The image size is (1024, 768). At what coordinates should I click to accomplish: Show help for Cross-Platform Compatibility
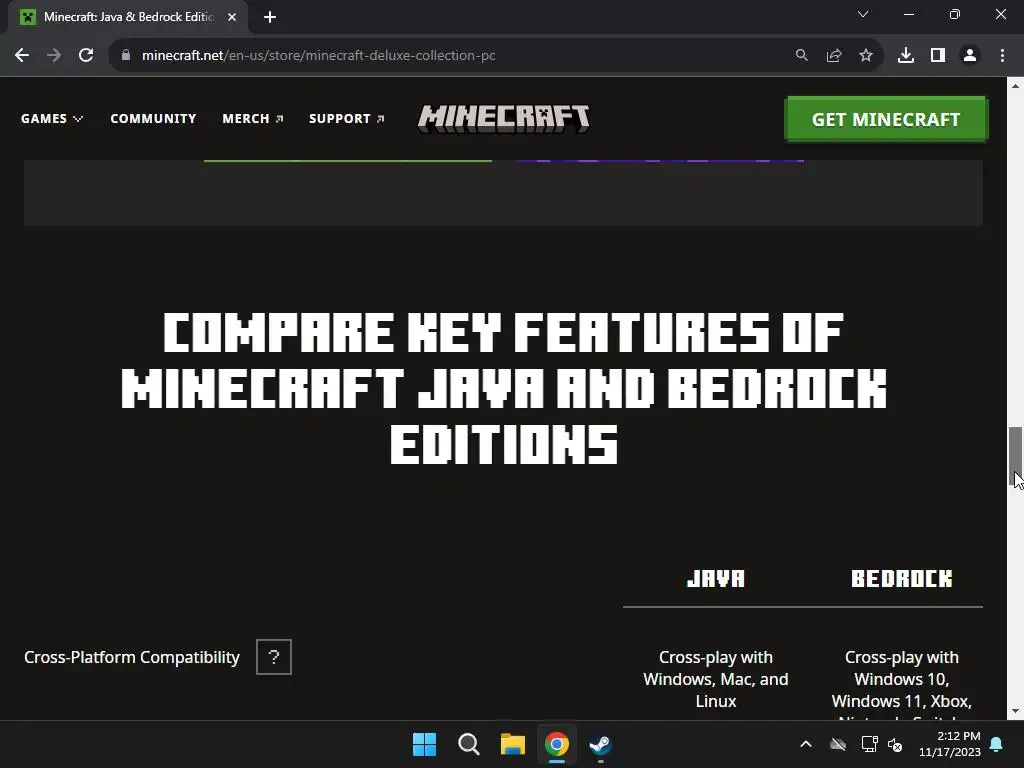click(x=274, y=657)
